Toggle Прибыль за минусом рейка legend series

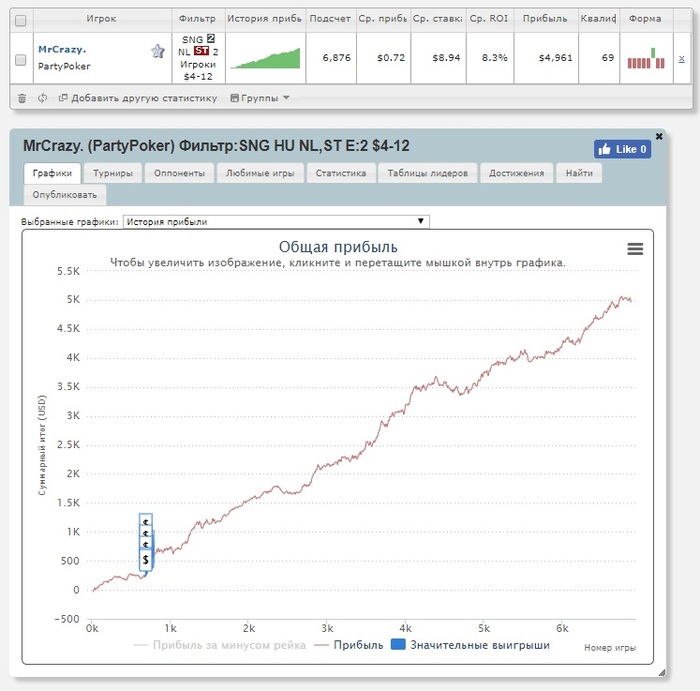click(220, 645)
